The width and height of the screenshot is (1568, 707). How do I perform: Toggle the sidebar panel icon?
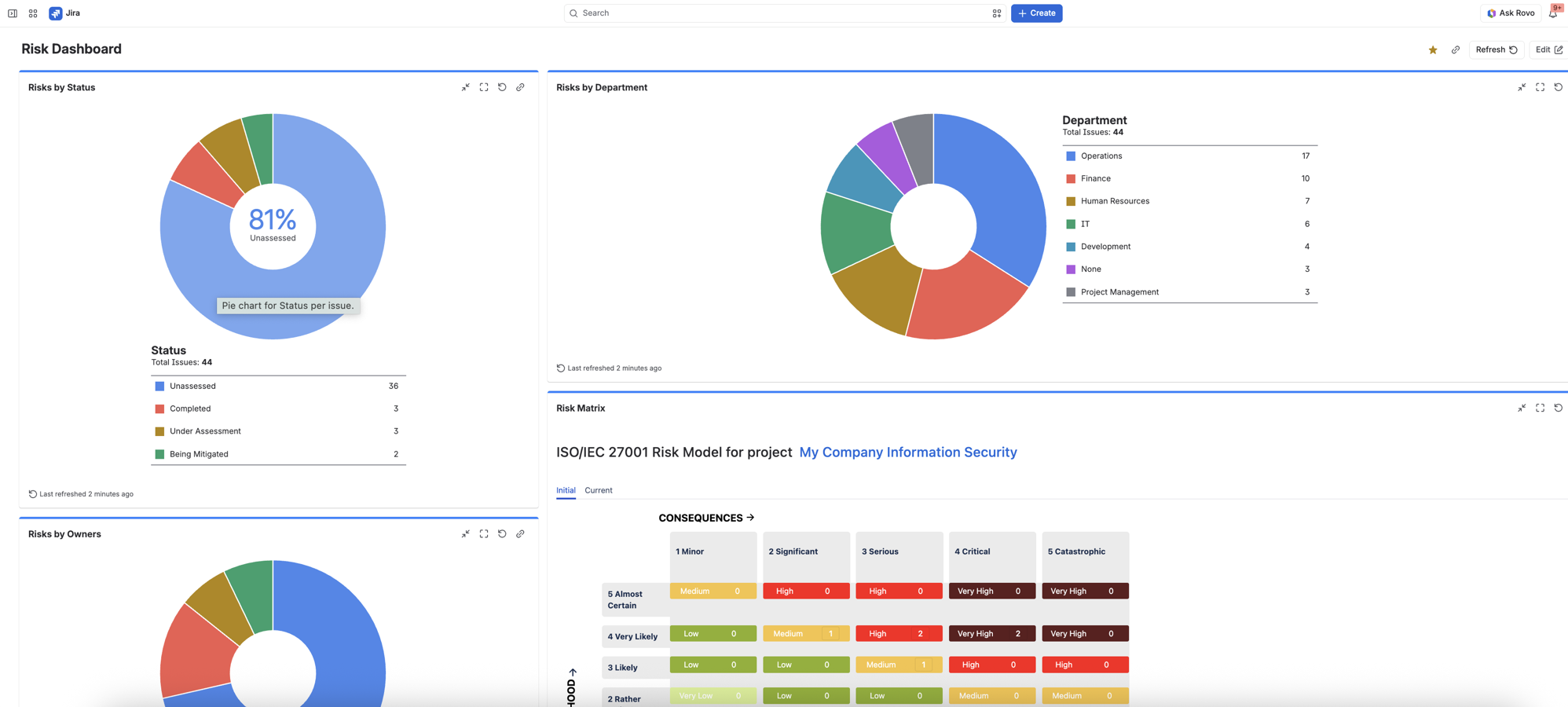pos(13,13)
